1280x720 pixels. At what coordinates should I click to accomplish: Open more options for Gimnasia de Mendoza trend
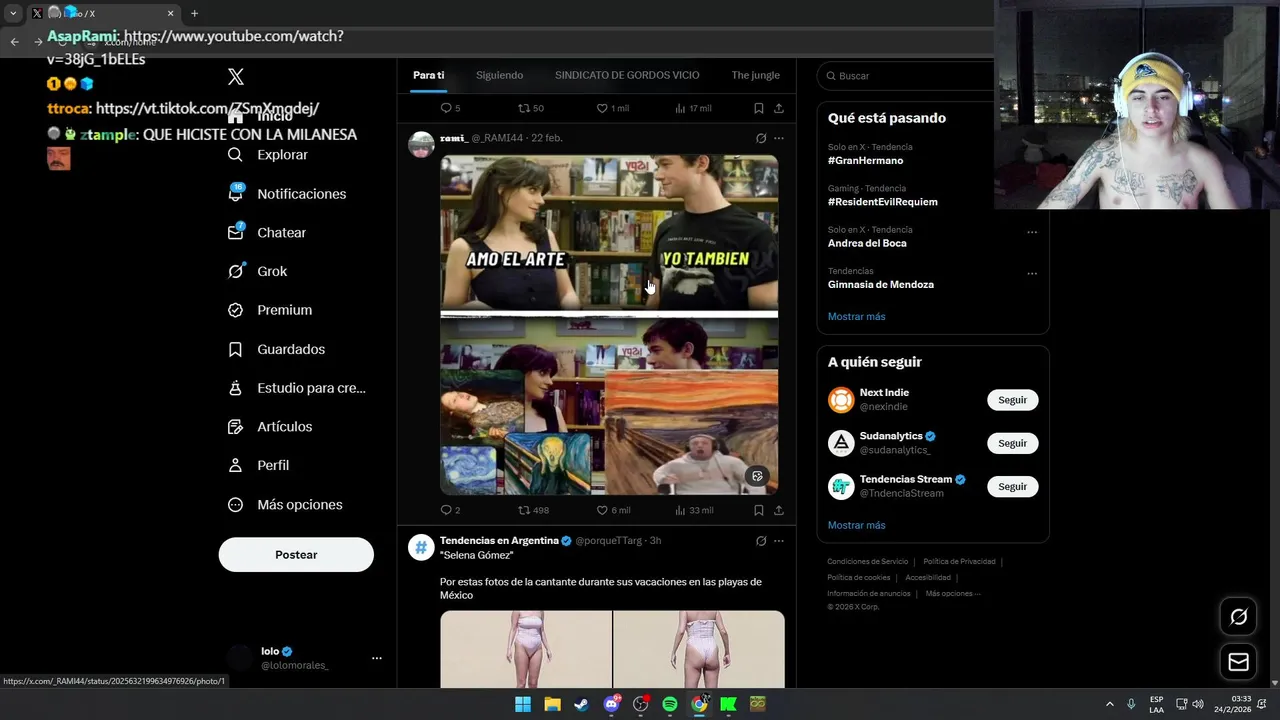[x=1032, y=273]
